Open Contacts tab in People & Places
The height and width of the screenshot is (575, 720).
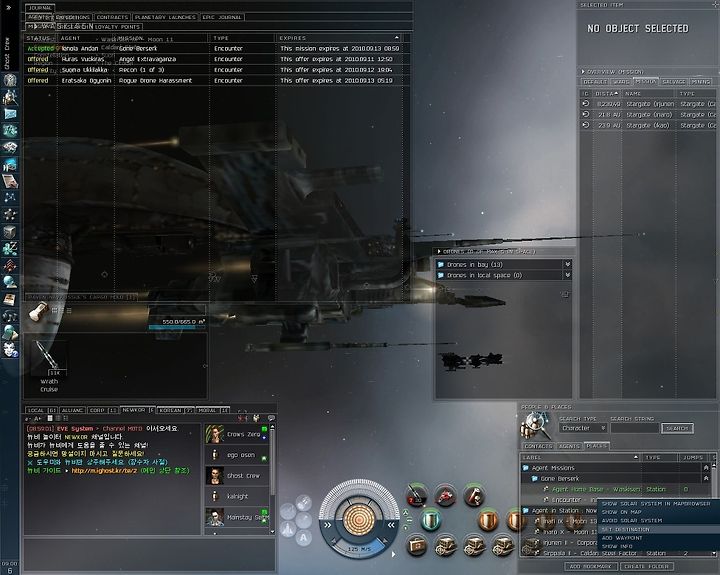click(x=539, y=446)
